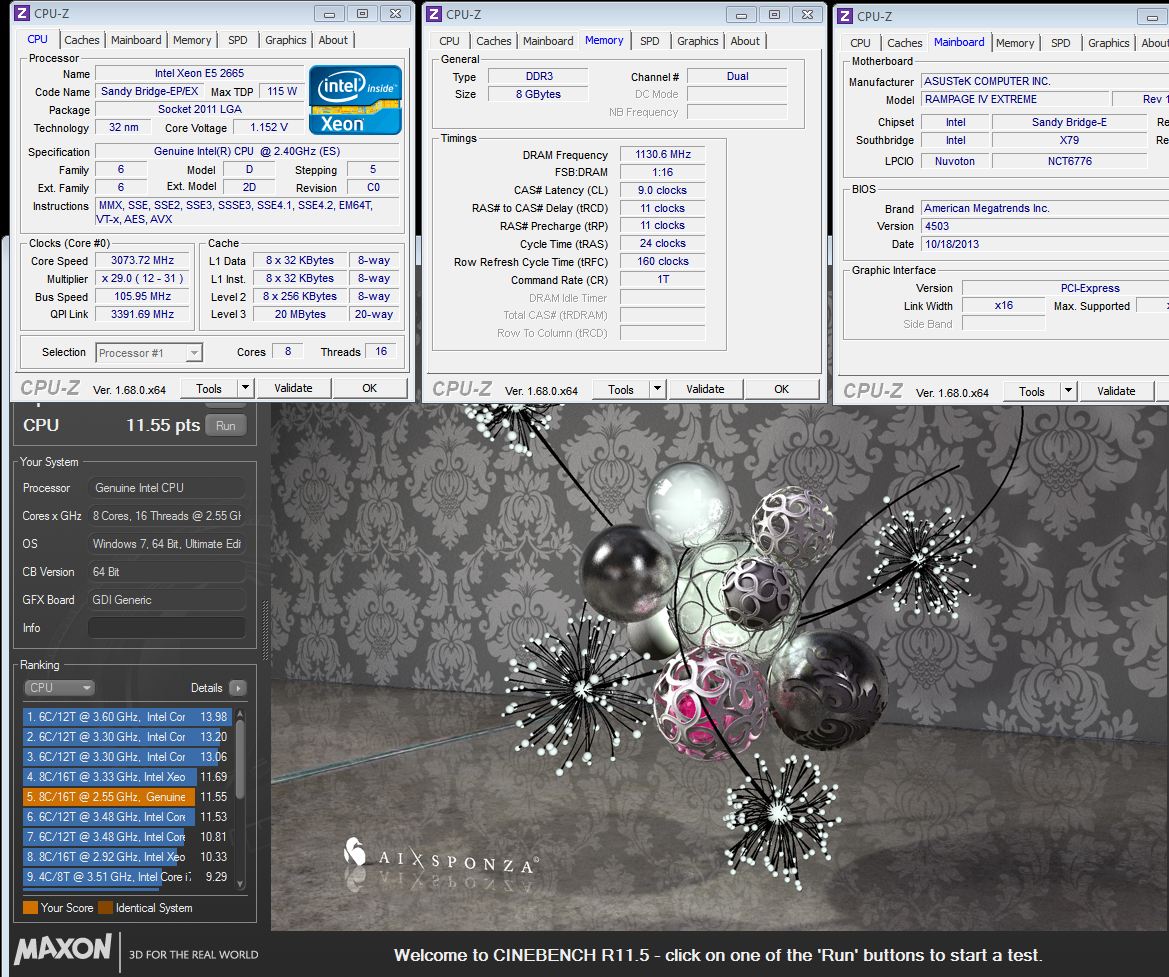Image resolution: width=1169 pixels, height=977 pixels.
Task: Click Validate in left CPU-Z window
Action: (293, 388)
